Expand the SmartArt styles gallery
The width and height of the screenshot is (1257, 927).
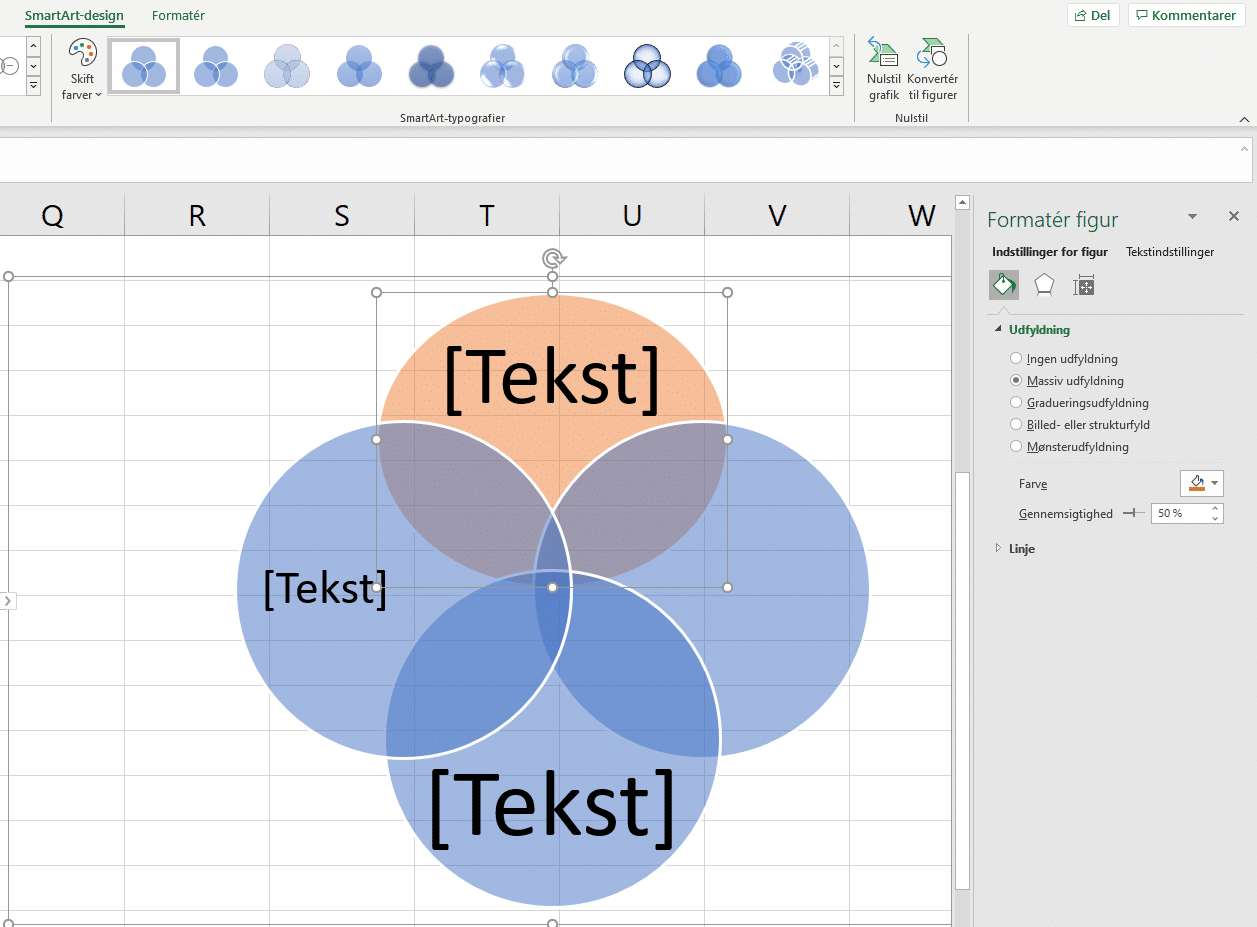tap(836, 87)
